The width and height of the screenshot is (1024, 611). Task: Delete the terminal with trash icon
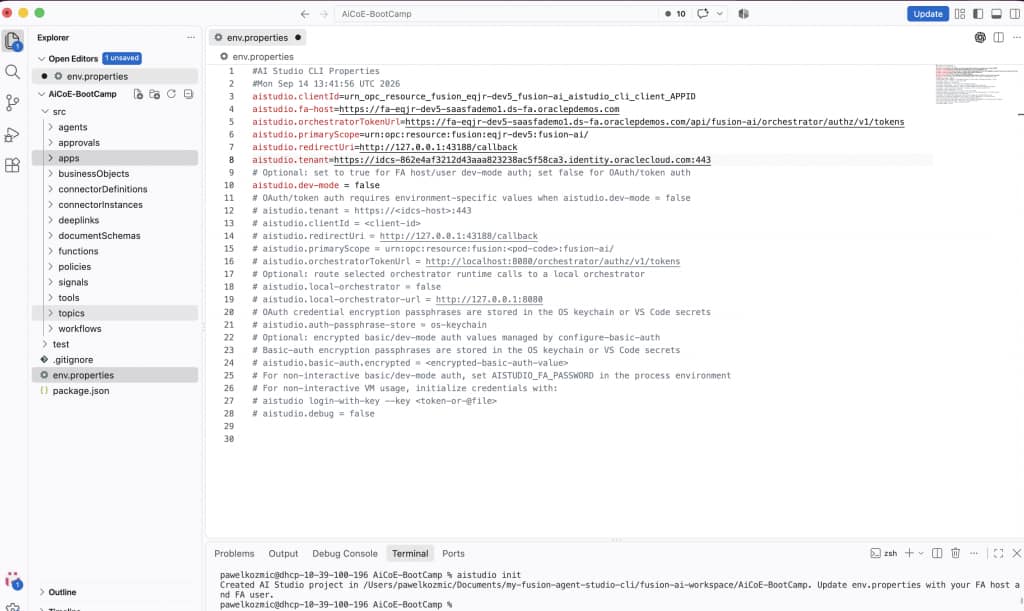point(955,553)
